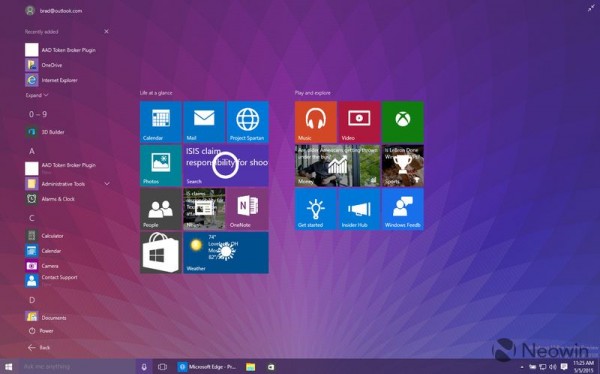This screenshot has height=374, width=600.
Task: Open the network tray icon
Action: [x=543, y=367]
